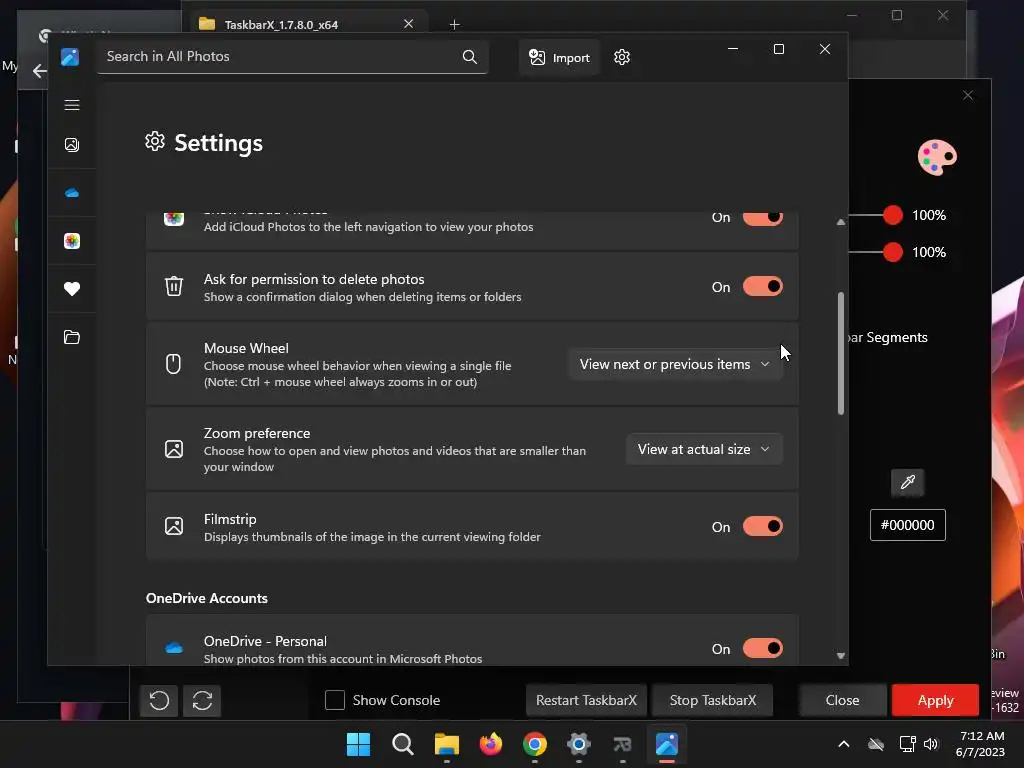
Task: Click the lower 100% red slider handle
Action: [893, 252]
